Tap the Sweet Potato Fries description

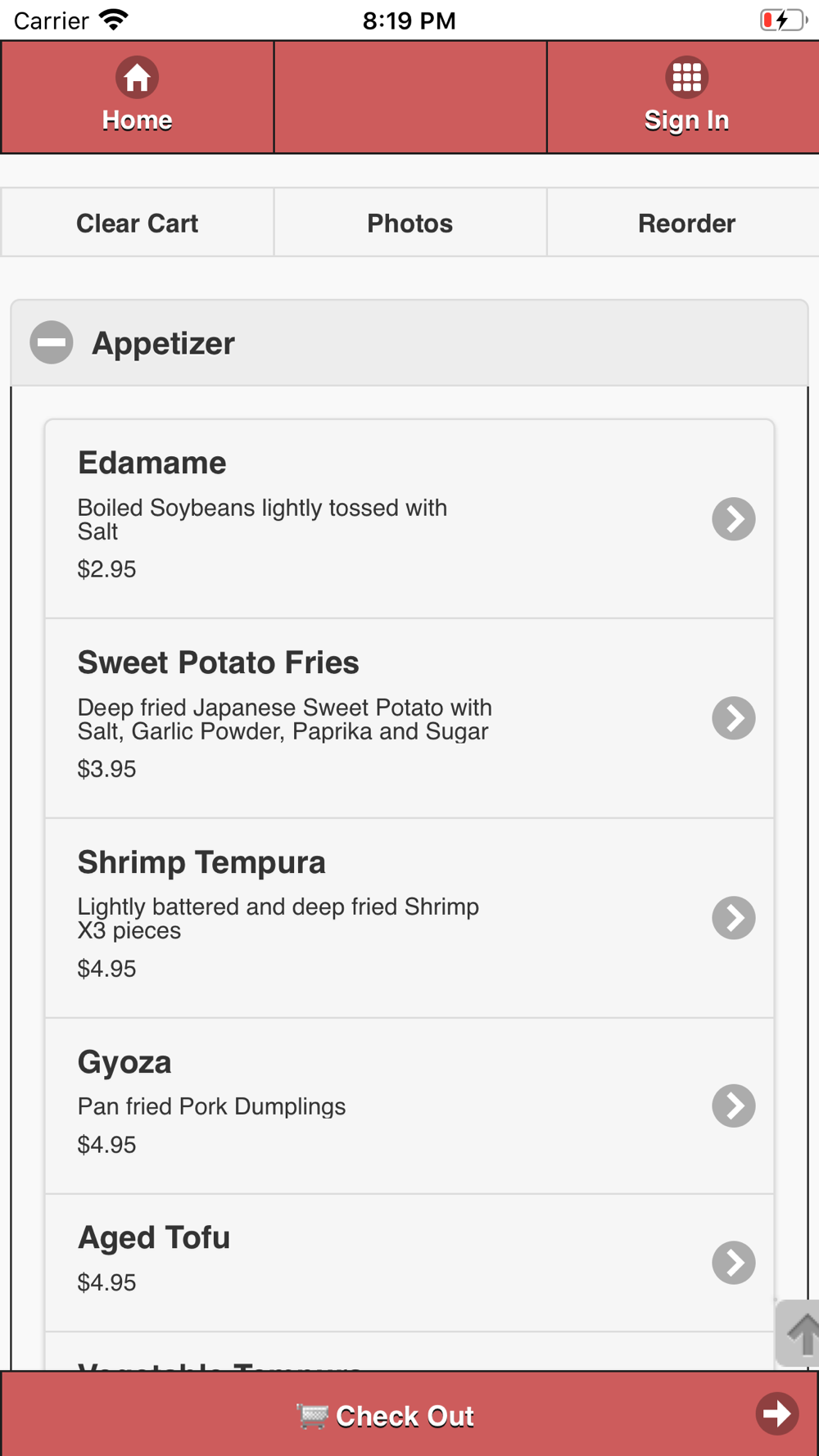tap(284, 719)
